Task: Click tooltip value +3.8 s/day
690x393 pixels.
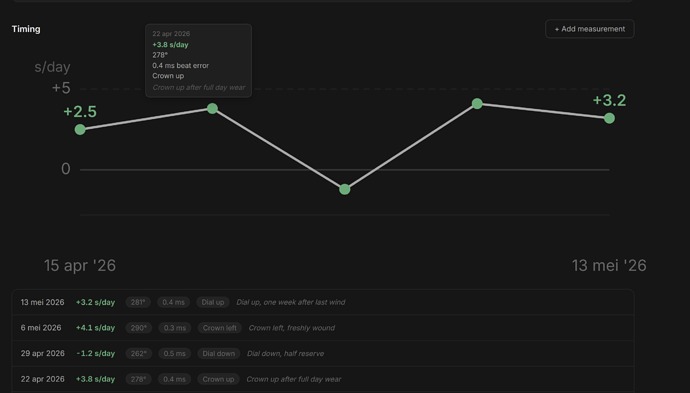Action: point(170,44)
